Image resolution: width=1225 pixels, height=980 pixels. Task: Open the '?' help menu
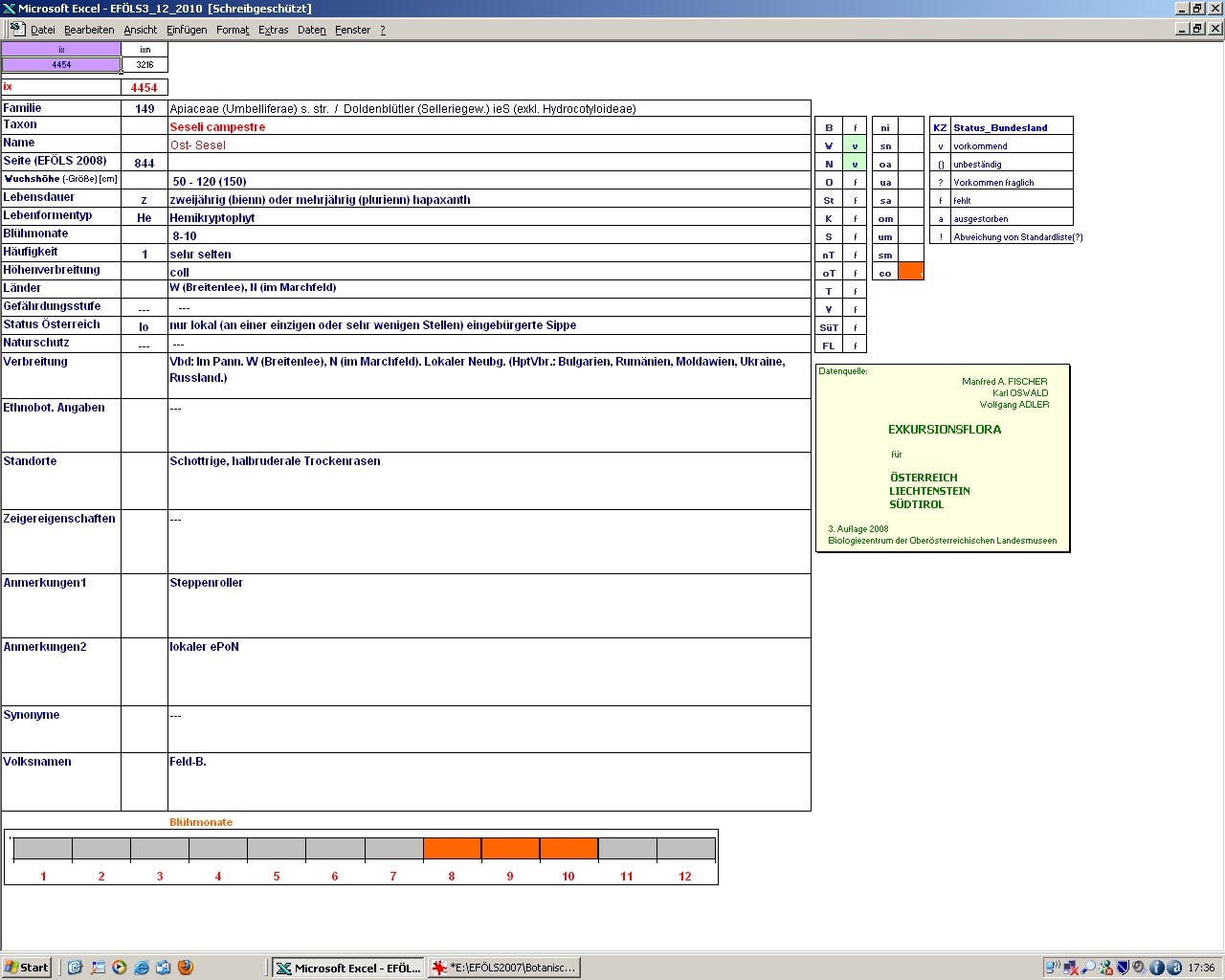[x=383, y=30]
